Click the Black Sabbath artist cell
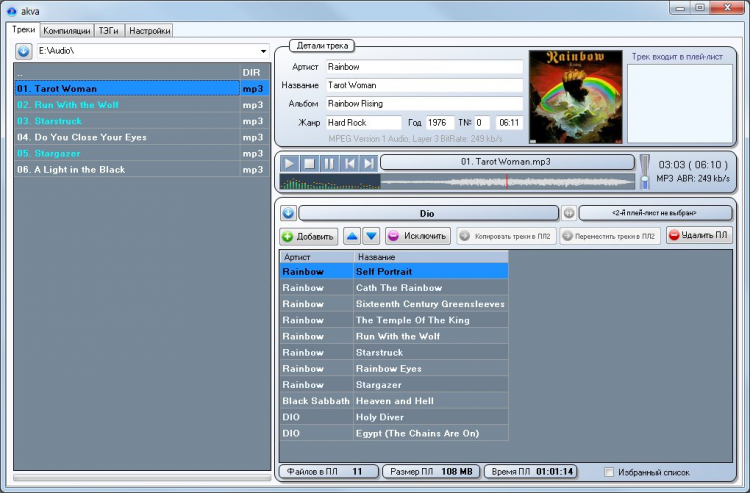 (x=316, y=401)
